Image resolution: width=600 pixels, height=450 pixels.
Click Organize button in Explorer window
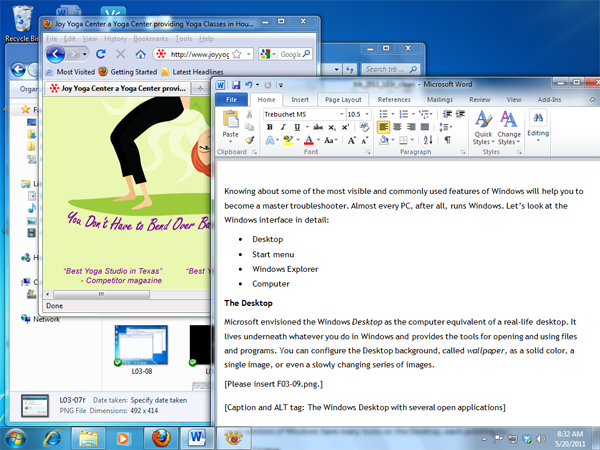tap(29, 89)
